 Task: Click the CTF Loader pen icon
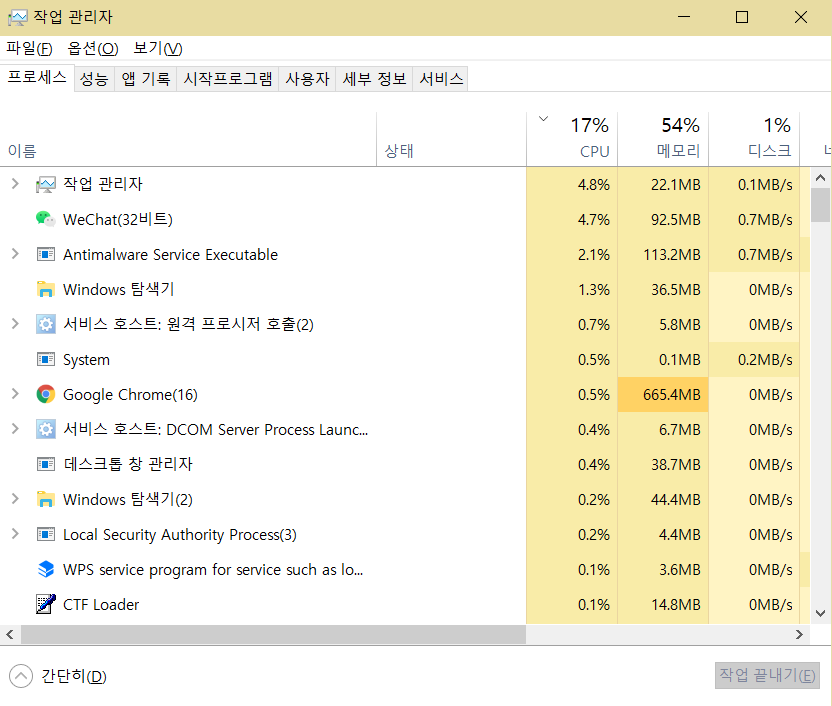coord(46,604)
